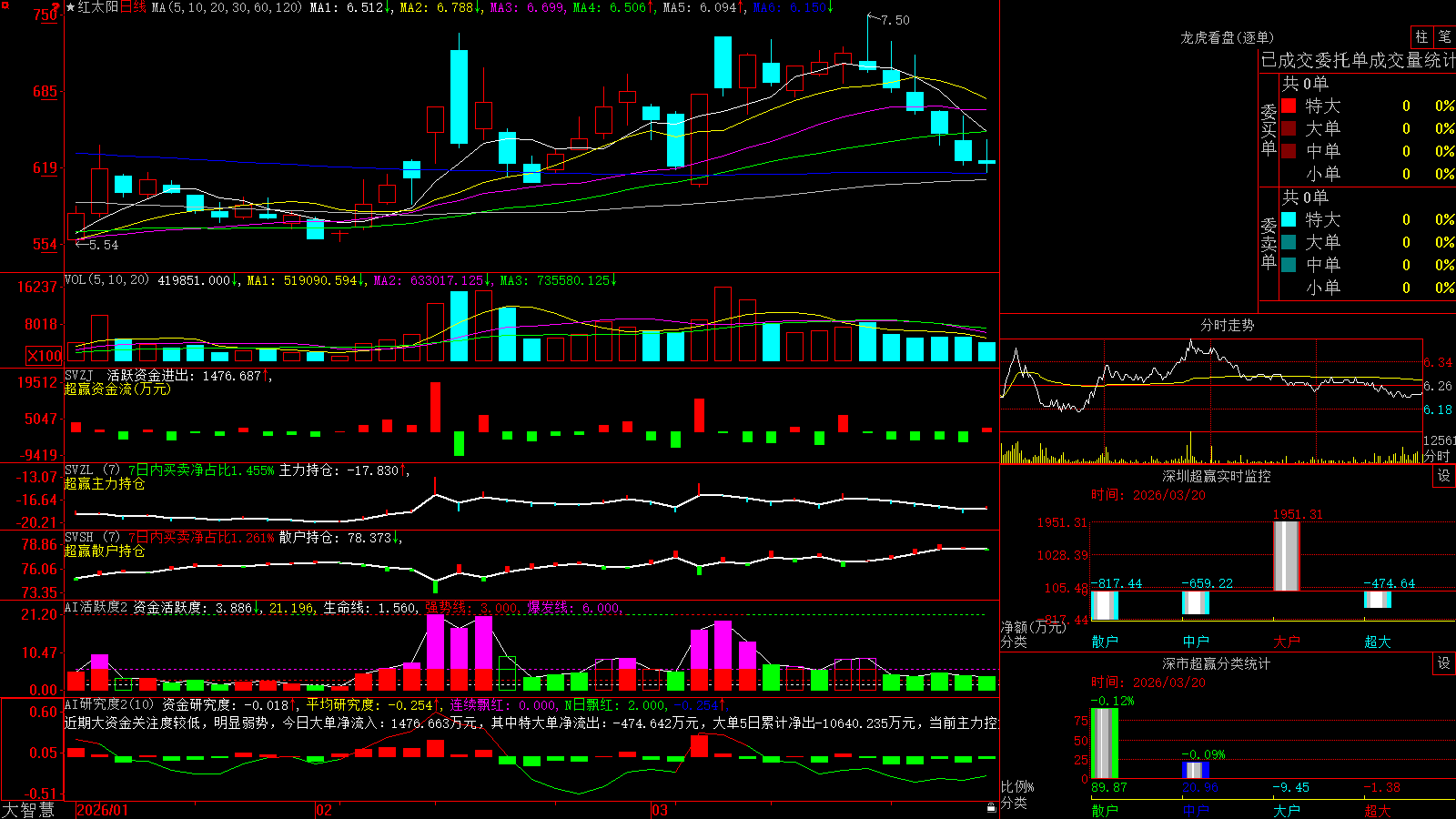Click the 2026/01 date marker on timeline

103,810
